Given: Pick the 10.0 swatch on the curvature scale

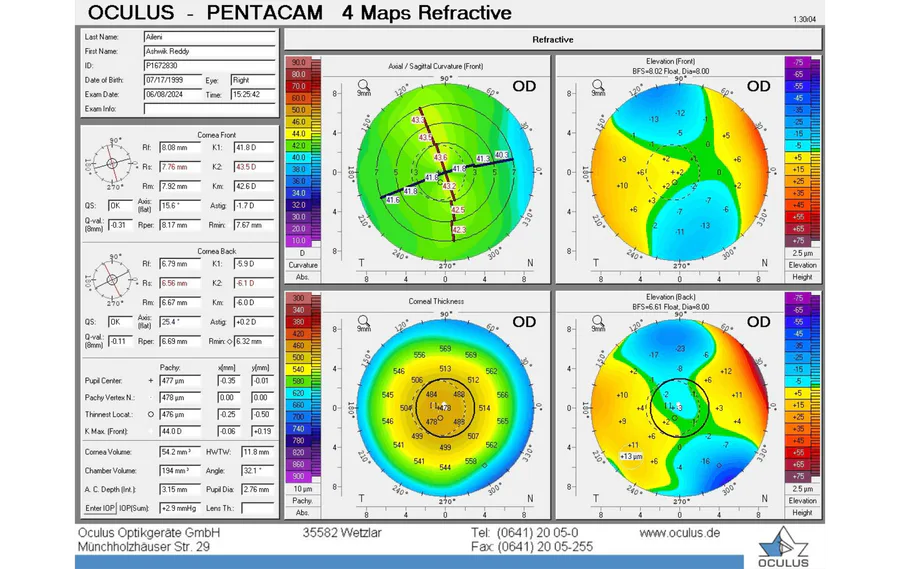Looking at the screenshot, I should point(298,241).
